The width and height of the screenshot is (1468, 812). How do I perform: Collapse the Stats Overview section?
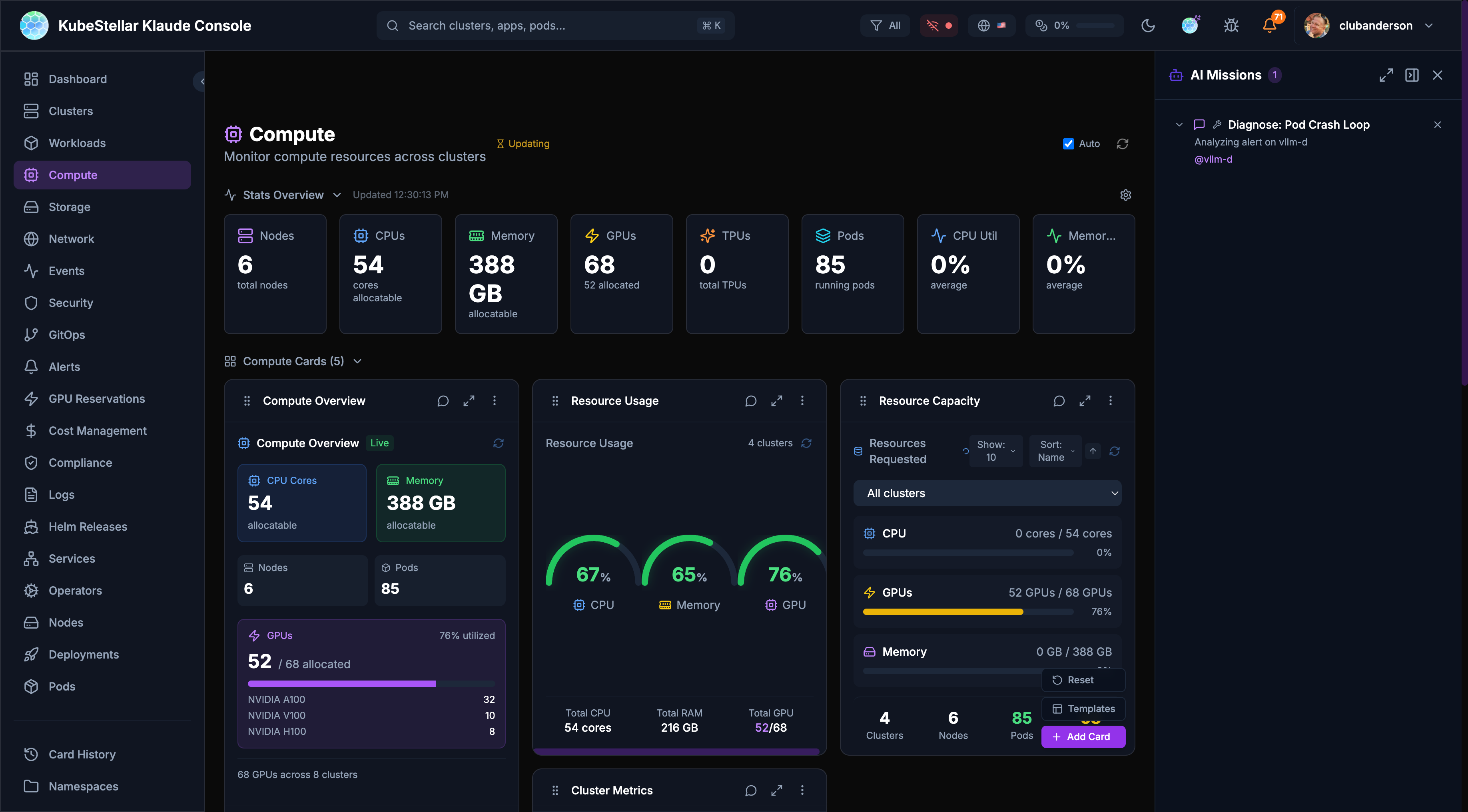pos(337,195)
